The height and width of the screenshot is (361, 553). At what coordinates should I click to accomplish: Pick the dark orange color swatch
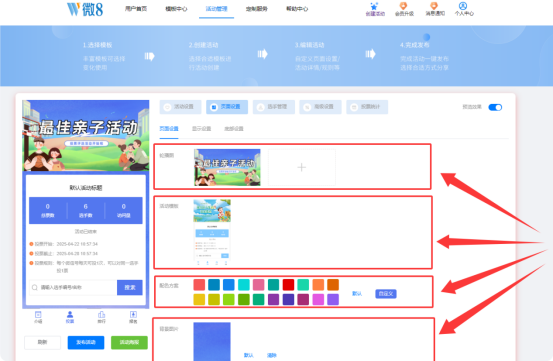click(x=333, y=284)
